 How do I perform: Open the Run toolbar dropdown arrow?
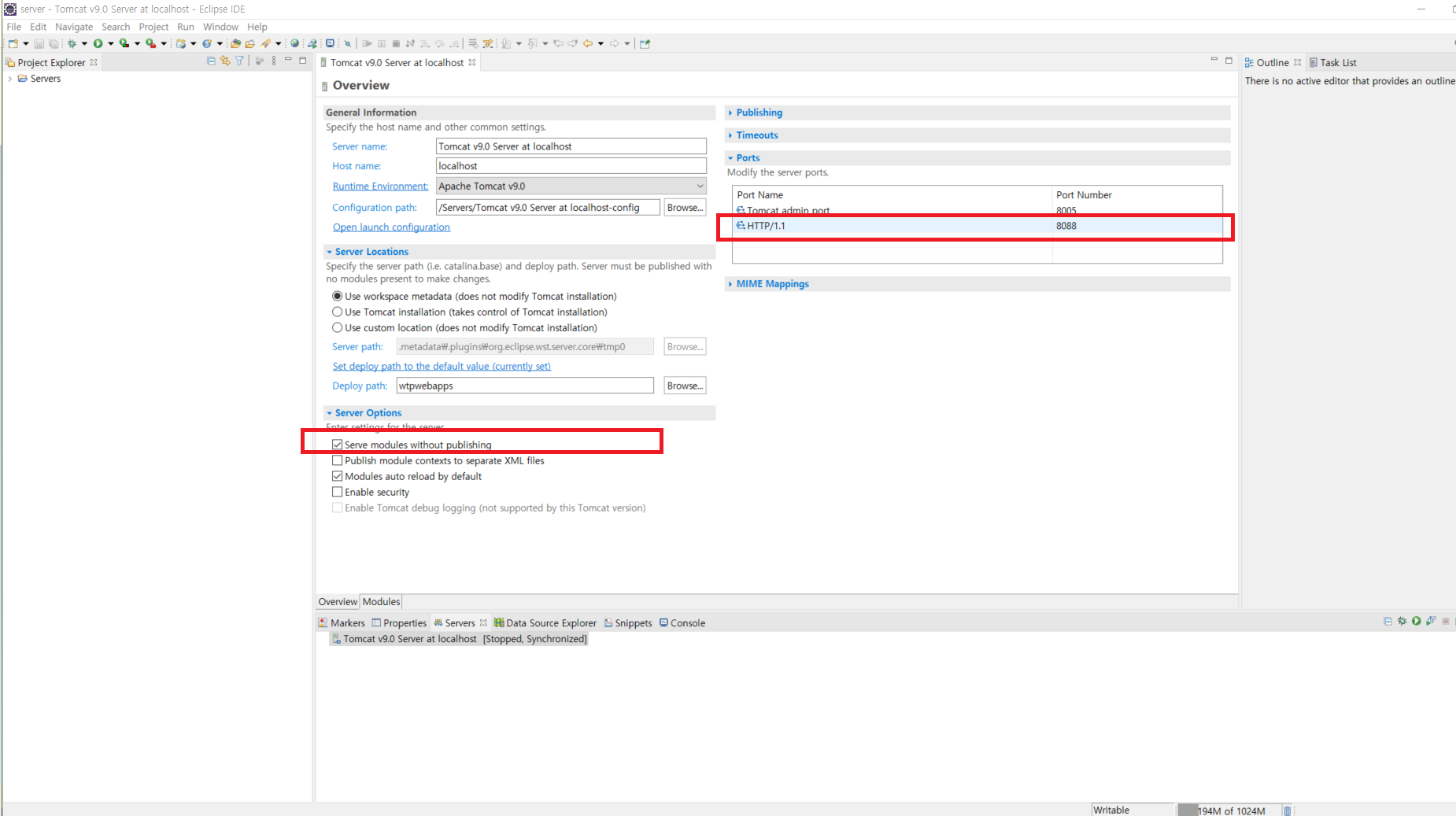[x=111, y=44]
